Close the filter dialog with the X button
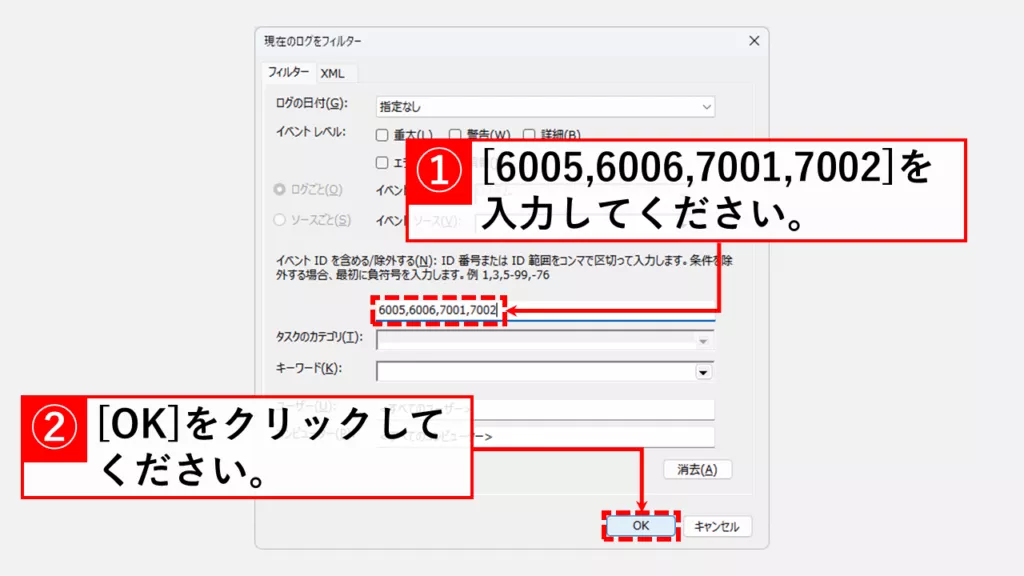Viewport: 1024px width, 576px height. coord(753,41)
